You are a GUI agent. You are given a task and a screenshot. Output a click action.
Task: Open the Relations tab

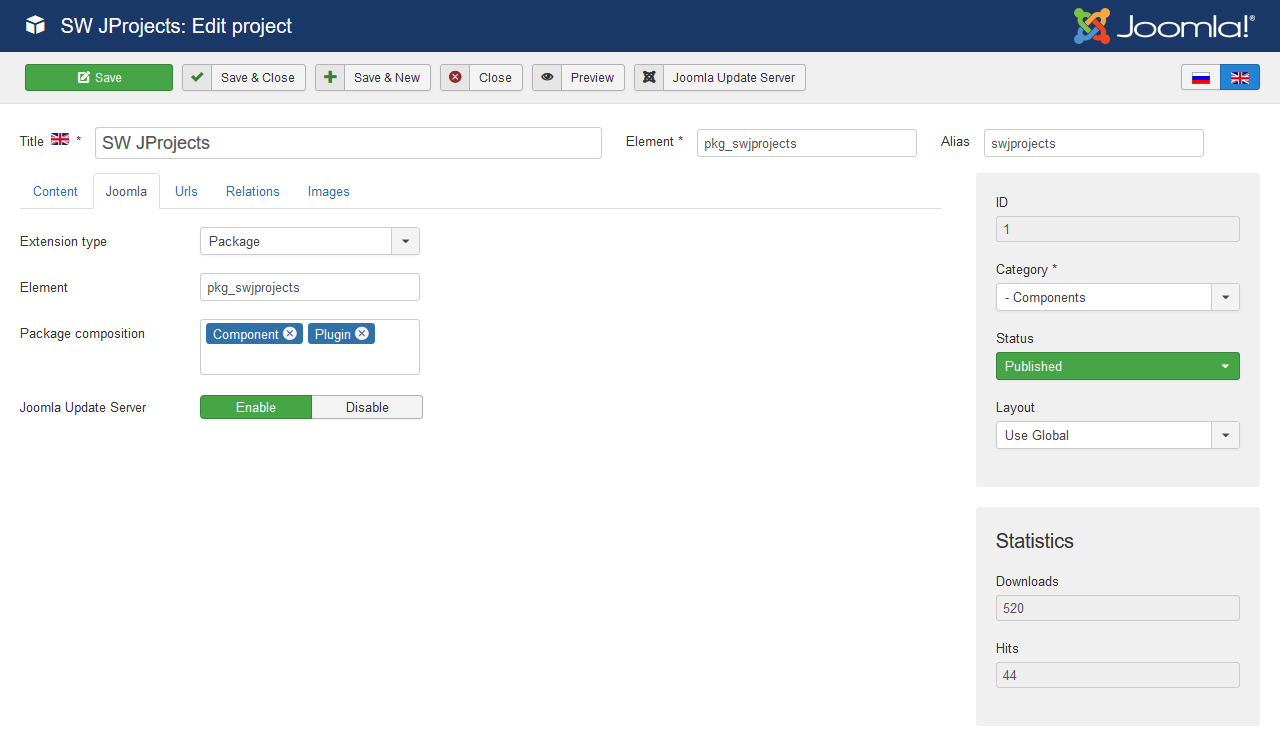(253, 191)
